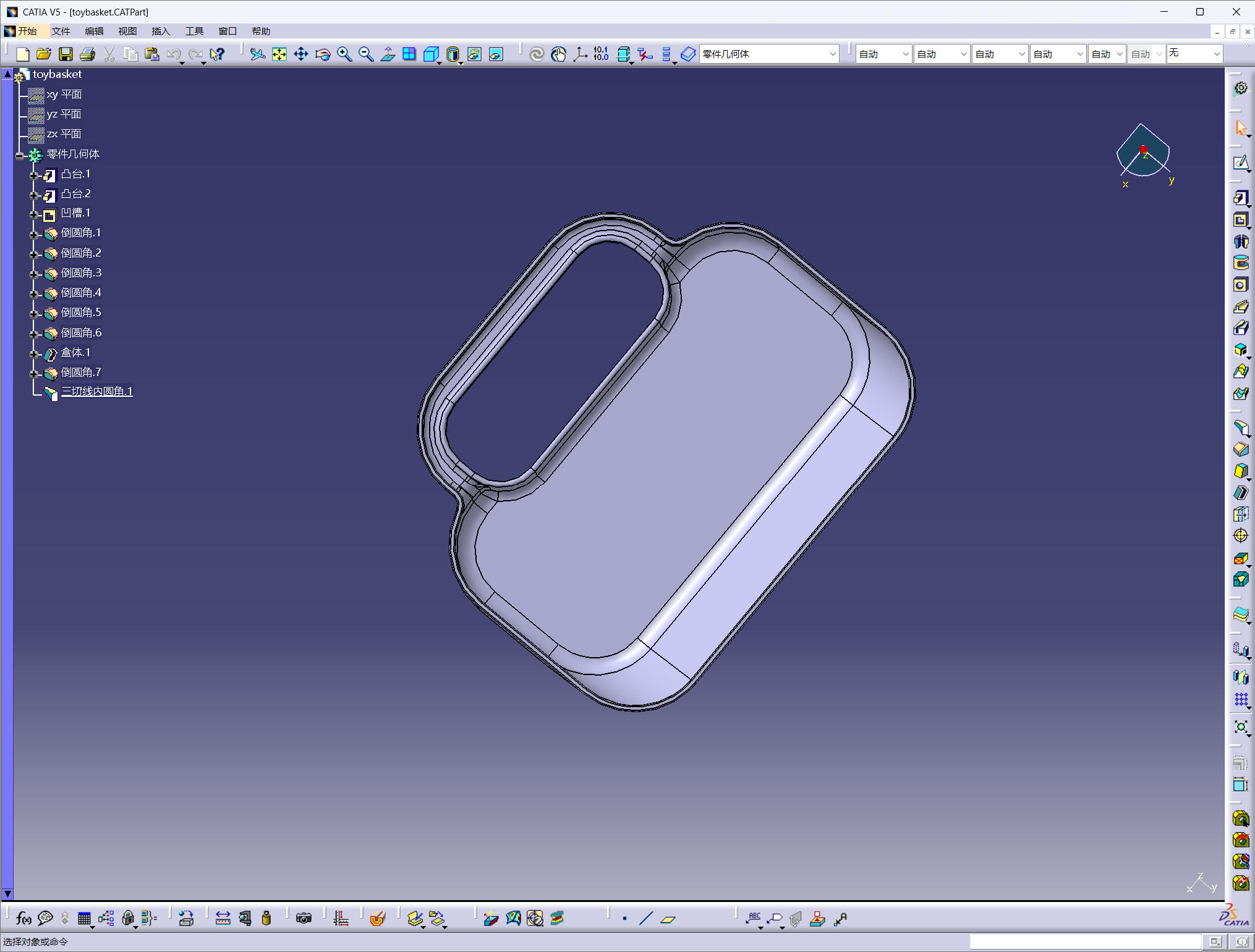
Task: Select the Rotate view tool
Action: pos(323,54)
